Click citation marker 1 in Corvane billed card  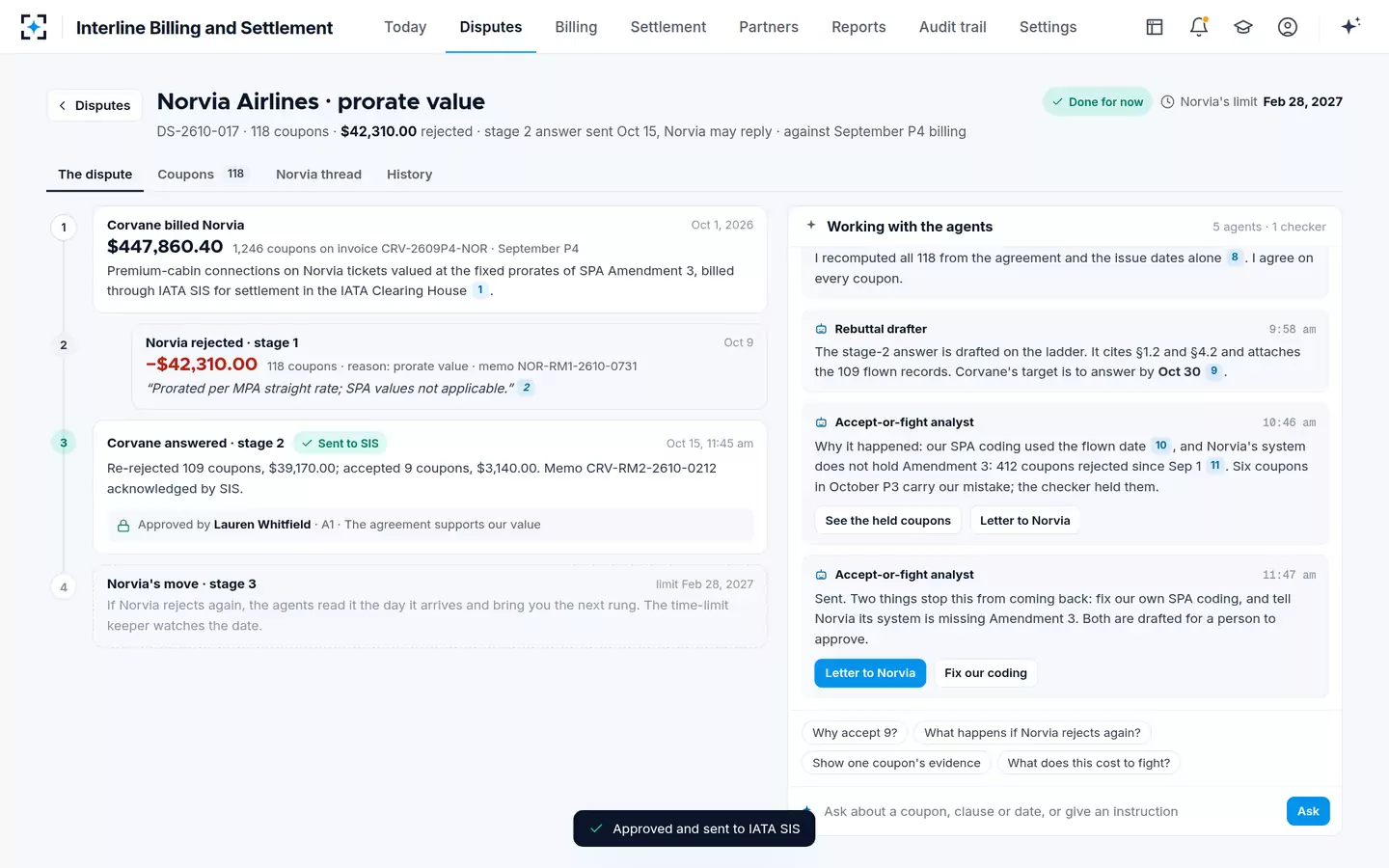click(x=480, y=290)
